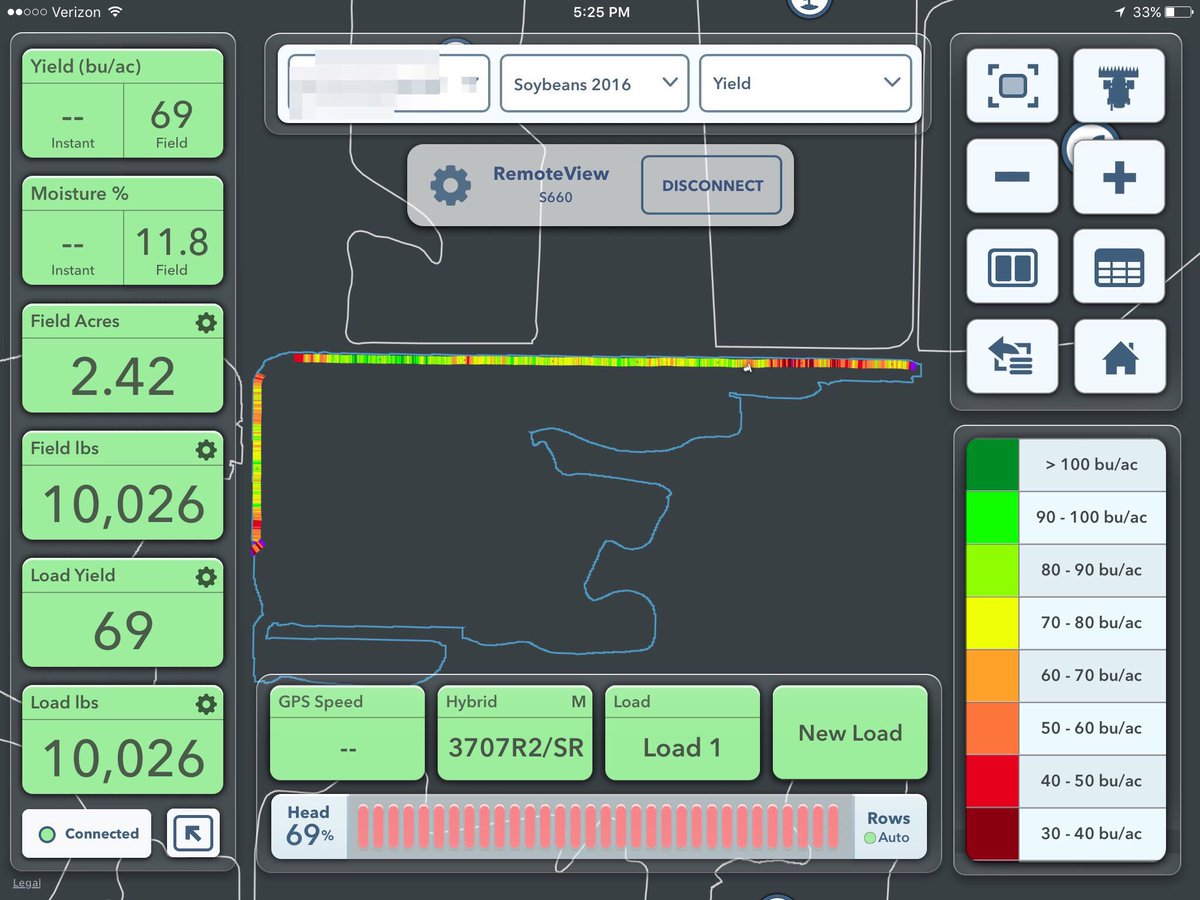This screenshot has height=900, width=1200.
Task: Open Load lbs tile settings gear
Action: click(206, 703)
